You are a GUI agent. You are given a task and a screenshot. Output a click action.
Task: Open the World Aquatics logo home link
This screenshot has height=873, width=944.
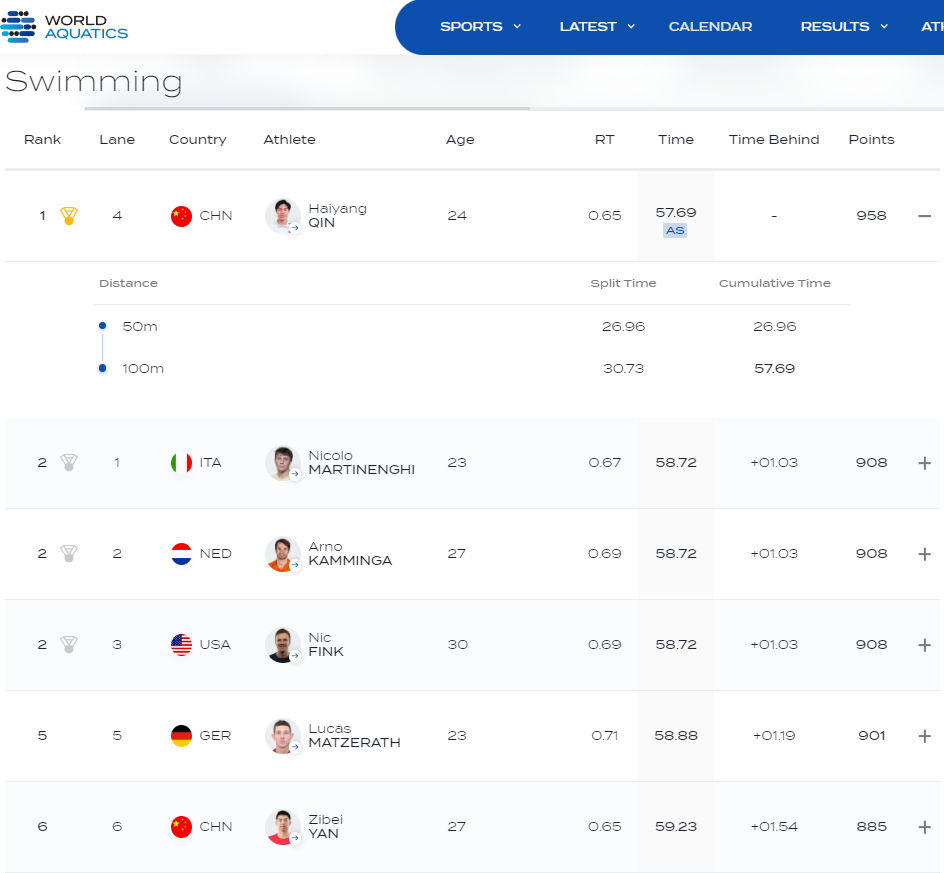pyautogui.click(x=64, y=27)
